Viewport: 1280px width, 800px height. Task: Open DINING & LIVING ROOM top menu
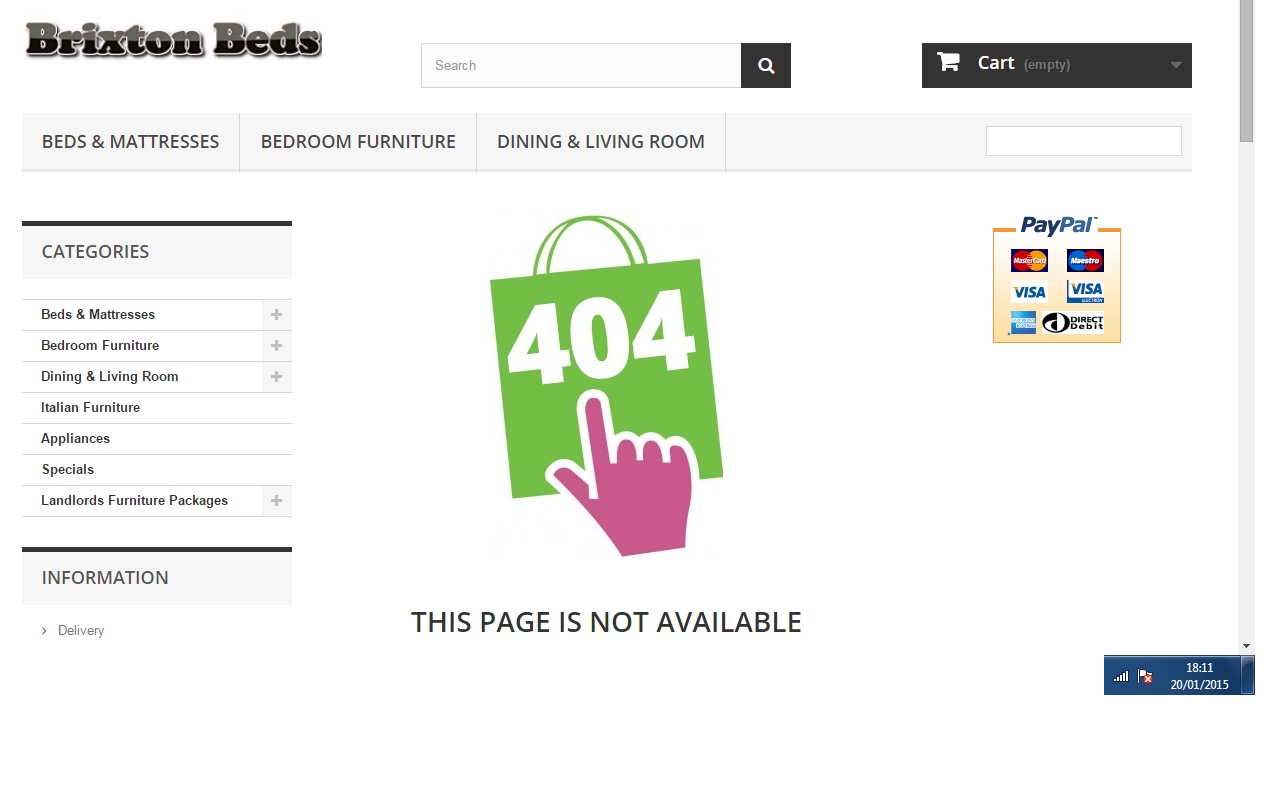[x=601, y=142]
